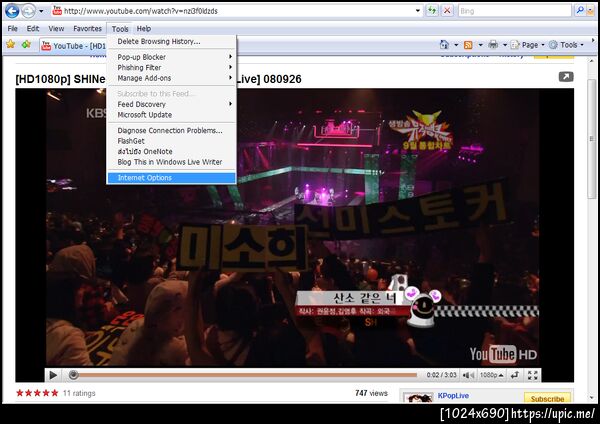This screenshot has width=600, height=424.
Task: Open the Feed Discovery submenu
Action: pyautogui.click(x=171, y=104)
